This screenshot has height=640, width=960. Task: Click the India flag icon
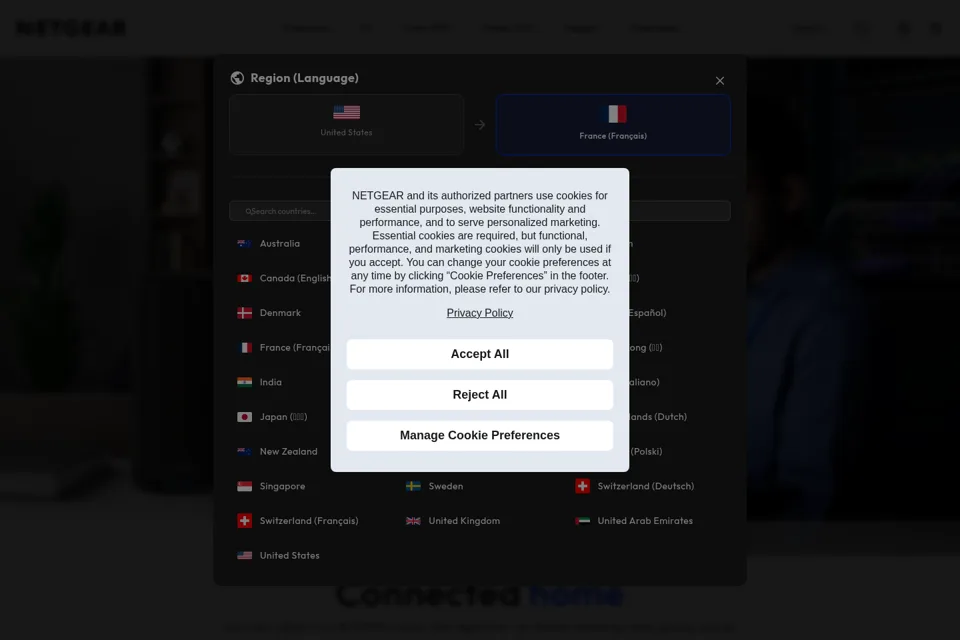coord(244,382)
